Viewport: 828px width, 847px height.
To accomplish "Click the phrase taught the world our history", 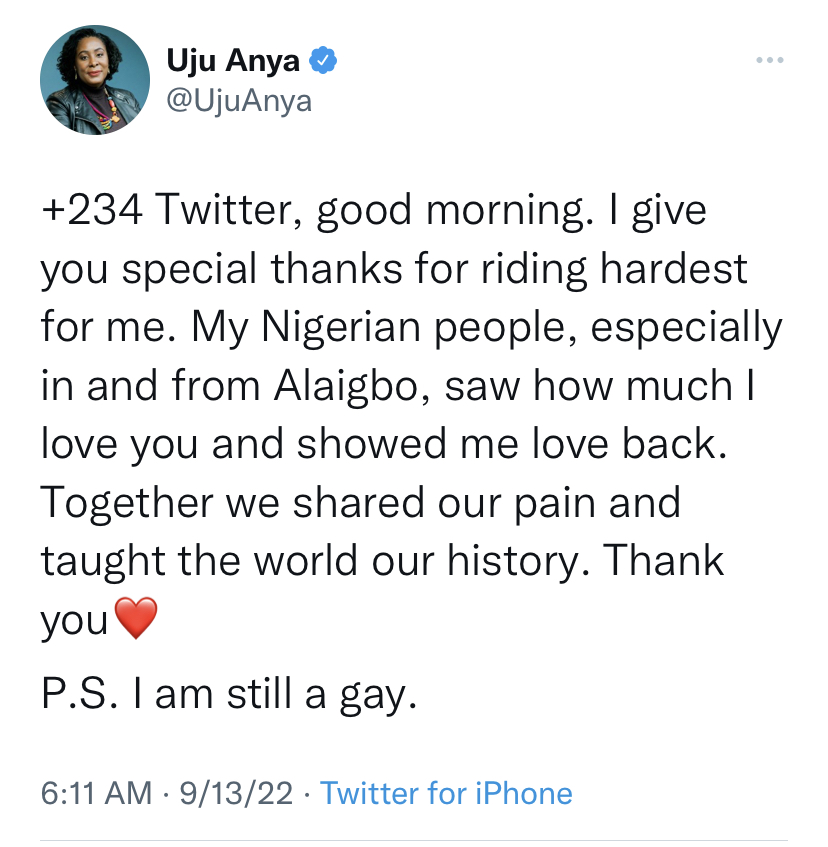I will click(x=315, y=562).
